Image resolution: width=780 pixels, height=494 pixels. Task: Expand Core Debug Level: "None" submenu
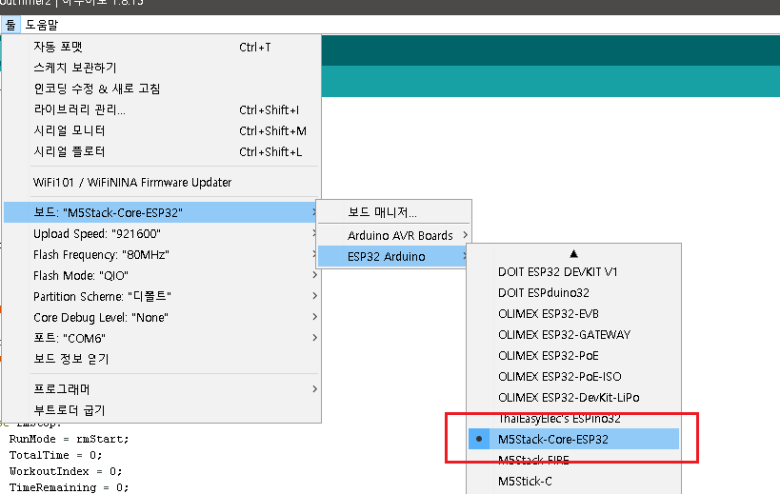[162, 317]
